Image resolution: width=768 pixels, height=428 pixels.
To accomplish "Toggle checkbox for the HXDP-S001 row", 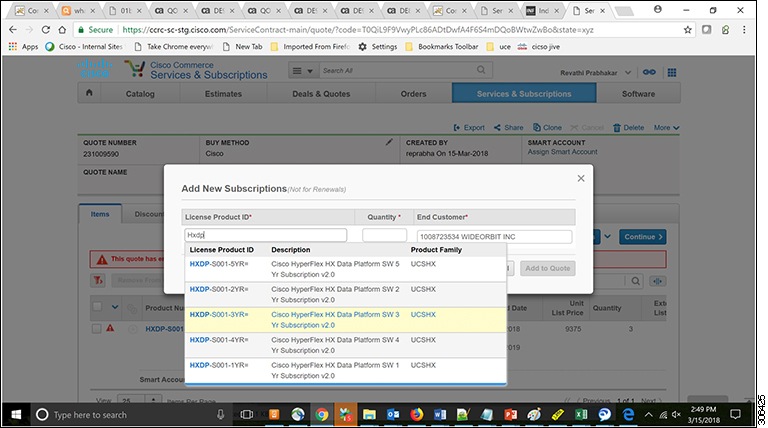I will pyautogui.click(x=96, y=329).
